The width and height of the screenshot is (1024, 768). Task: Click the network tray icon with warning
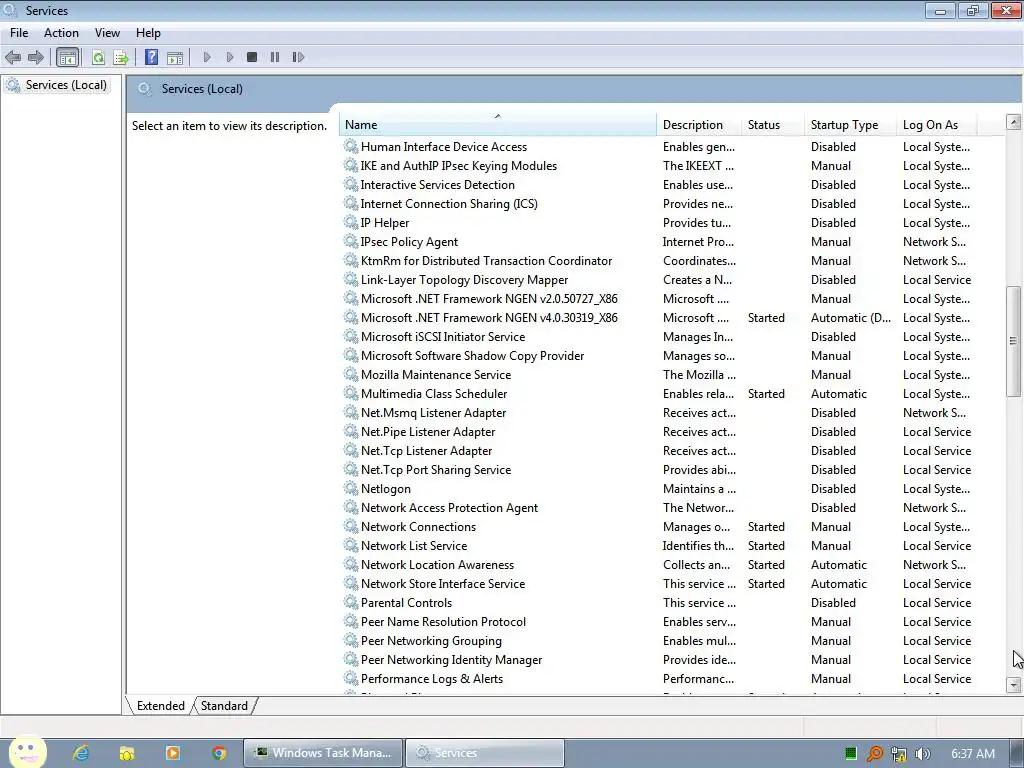click(899, 754)
